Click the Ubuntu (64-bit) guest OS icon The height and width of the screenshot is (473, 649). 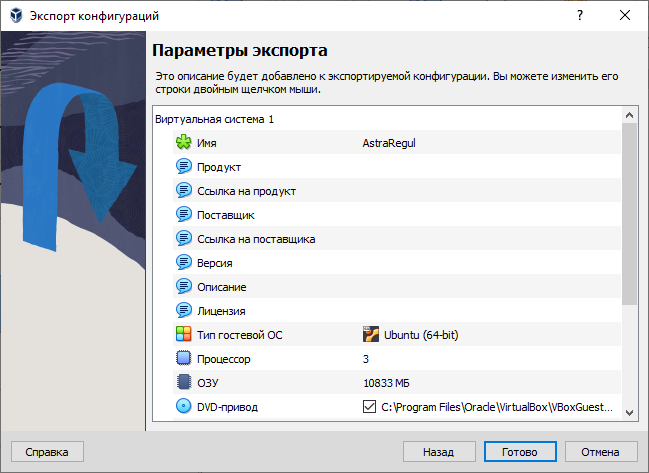coord(370,335)
